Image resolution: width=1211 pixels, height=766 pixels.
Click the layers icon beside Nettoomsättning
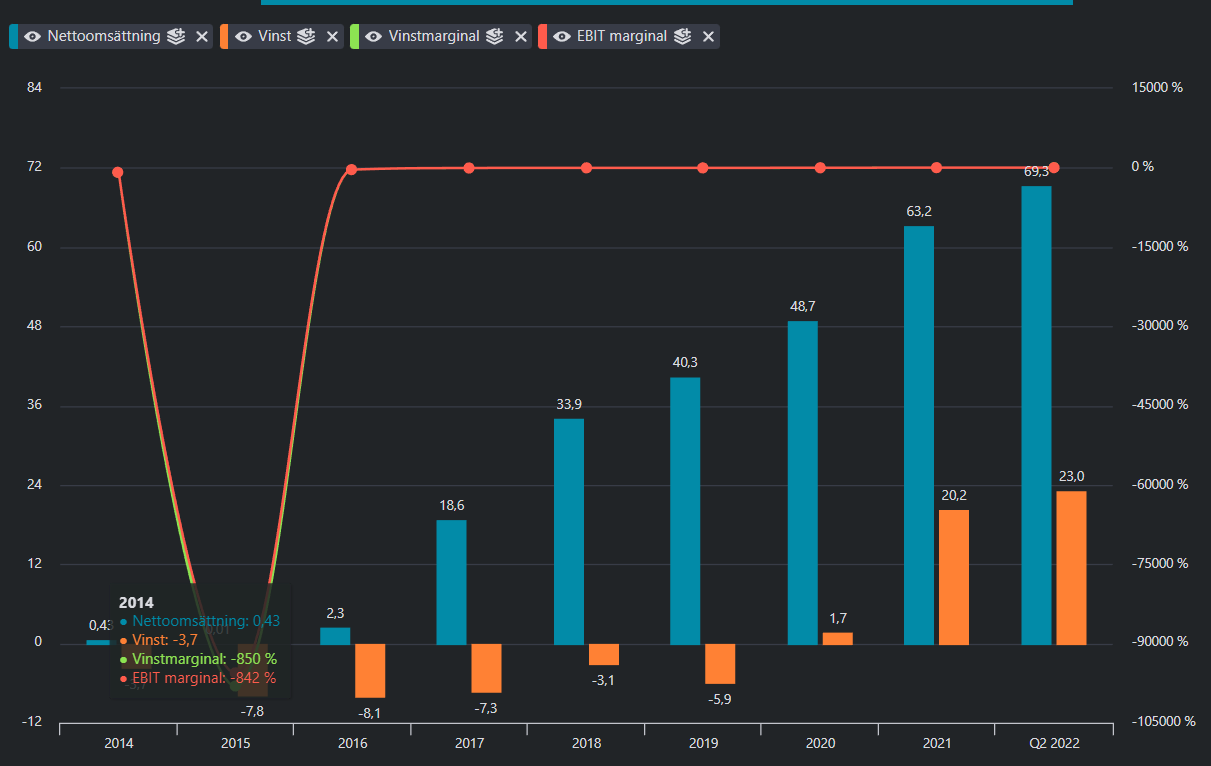[x=176, y=36]
